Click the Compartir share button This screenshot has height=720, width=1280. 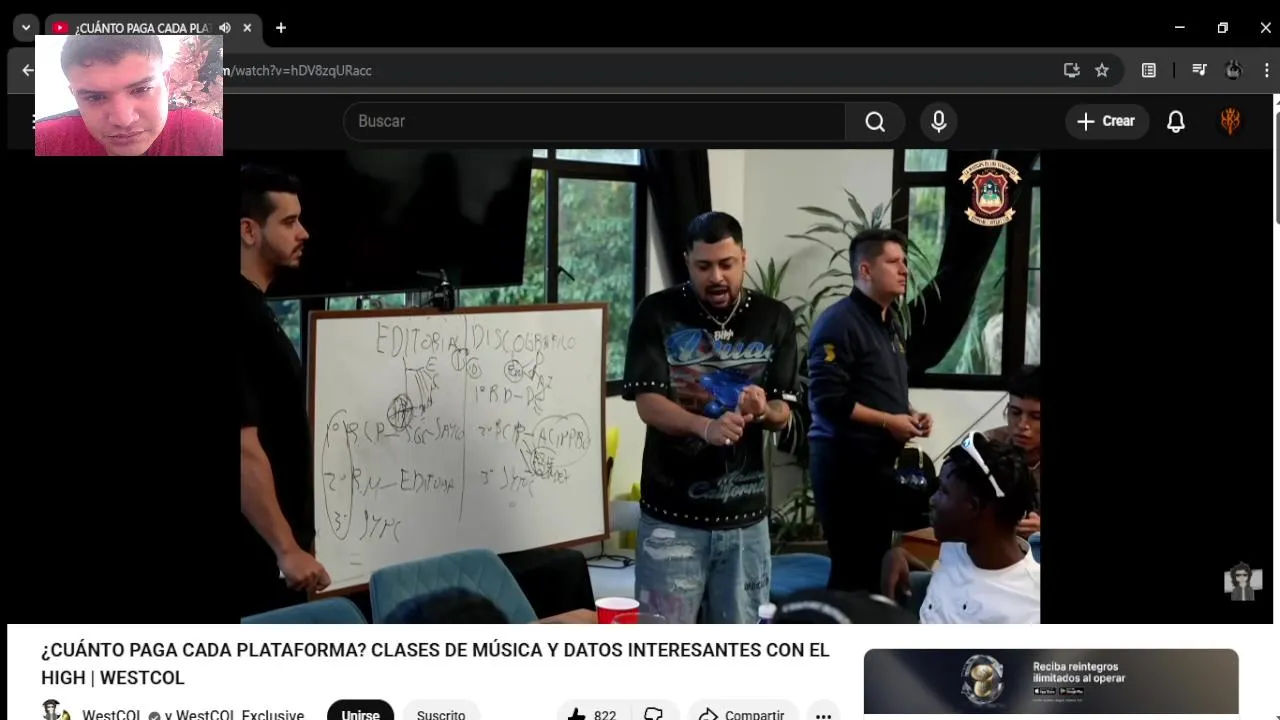pyautogui.click(x=742, y=714)
